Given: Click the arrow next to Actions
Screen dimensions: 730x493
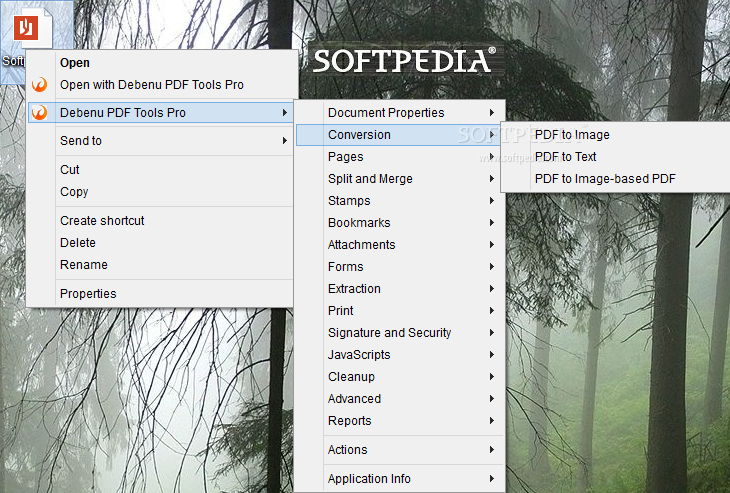Looking at the screenshot, I should tap(492, 450).
